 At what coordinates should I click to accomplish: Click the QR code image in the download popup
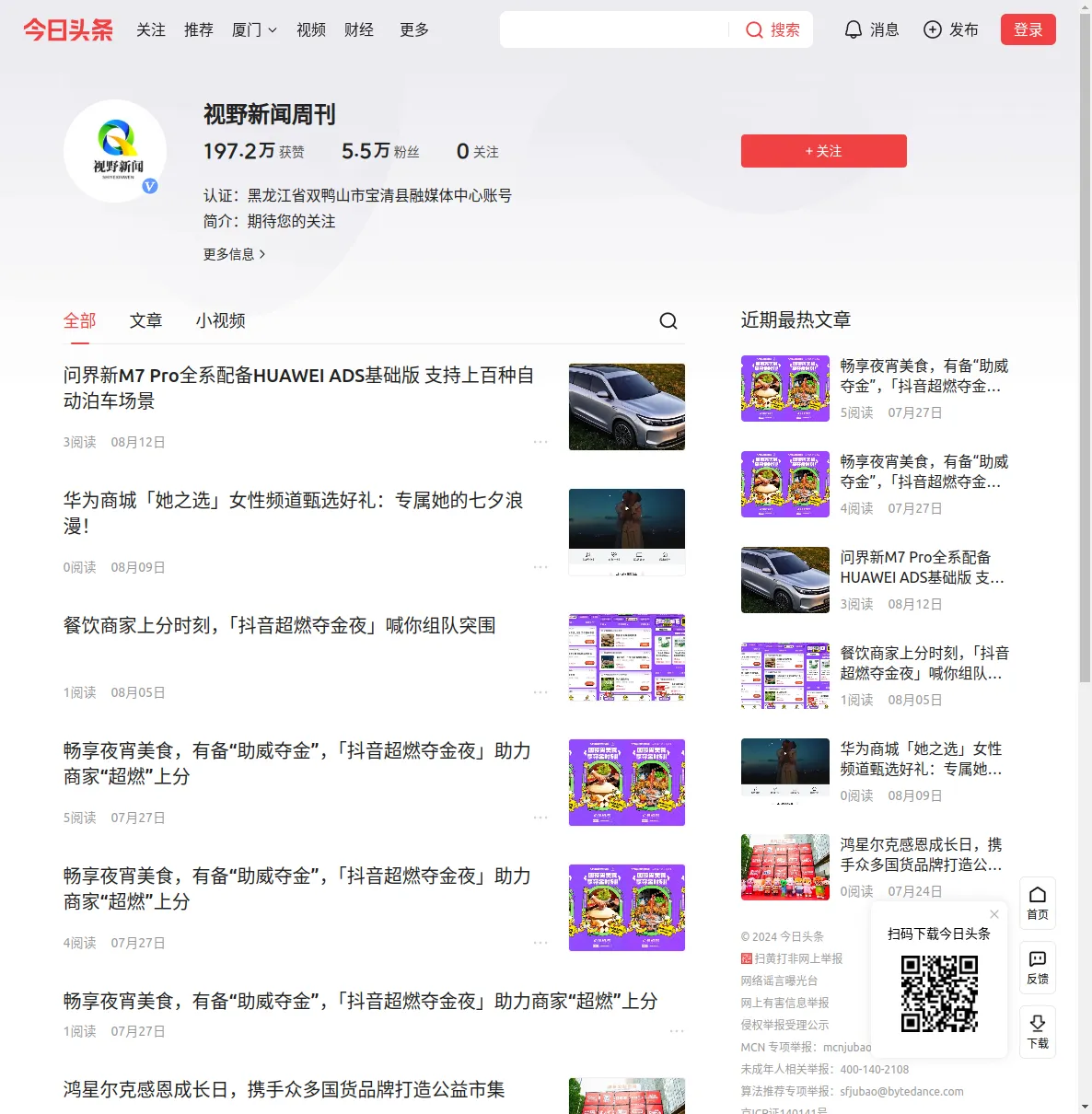click(939, 993)
